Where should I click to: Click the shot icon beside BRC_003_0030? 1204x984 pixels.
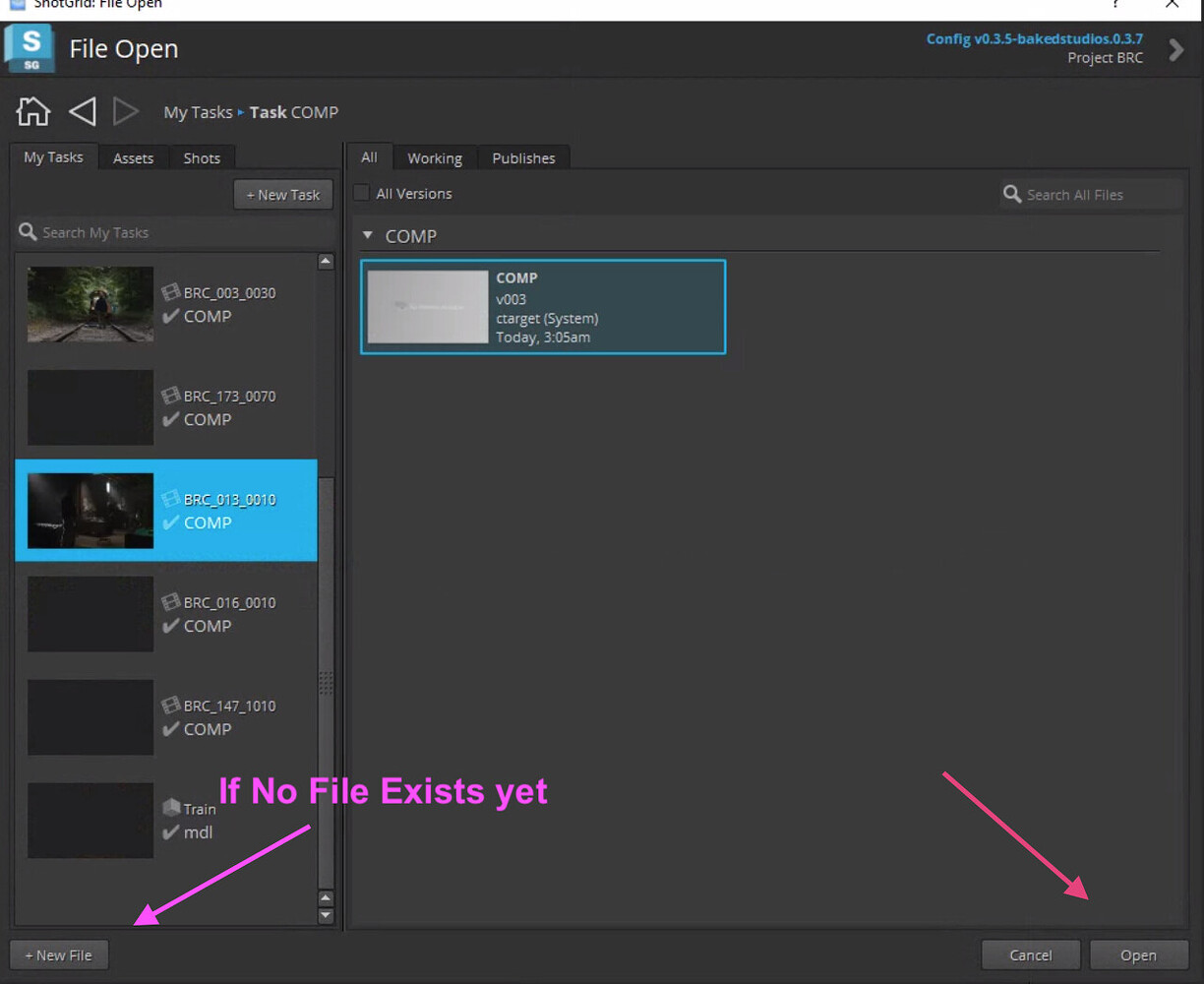tap(171, 292)
